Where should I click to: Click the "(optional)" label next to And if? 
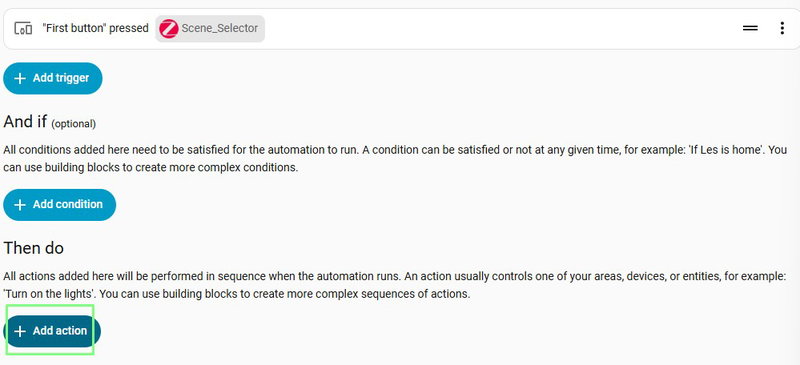tap(73, 124)
